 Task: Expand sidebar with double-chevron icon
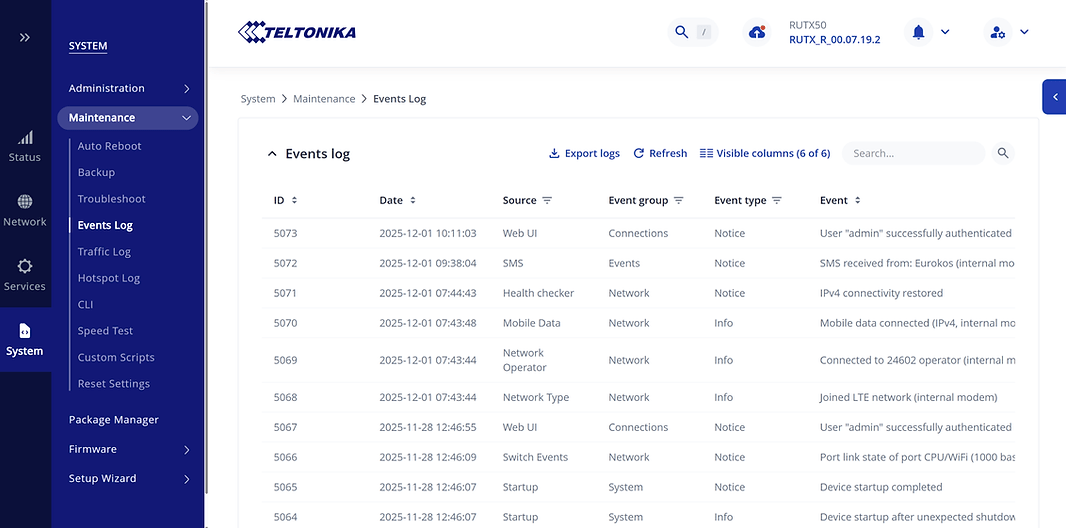[25, 37]
